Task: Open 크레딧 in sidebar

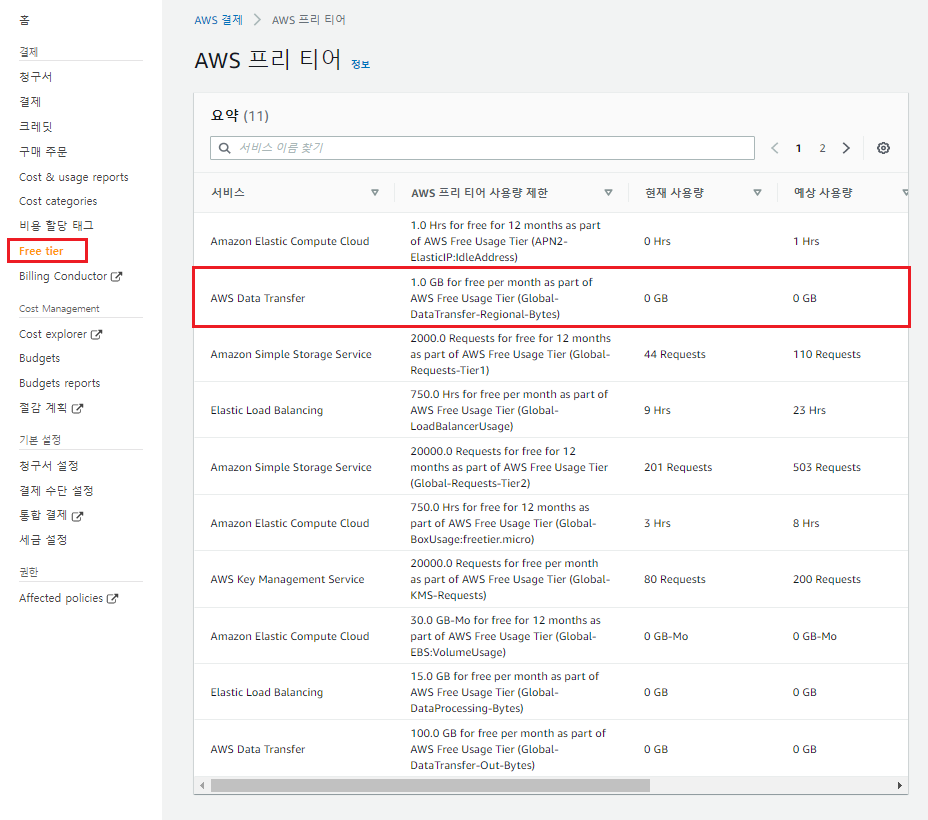Action: click(x=36, y=127)
